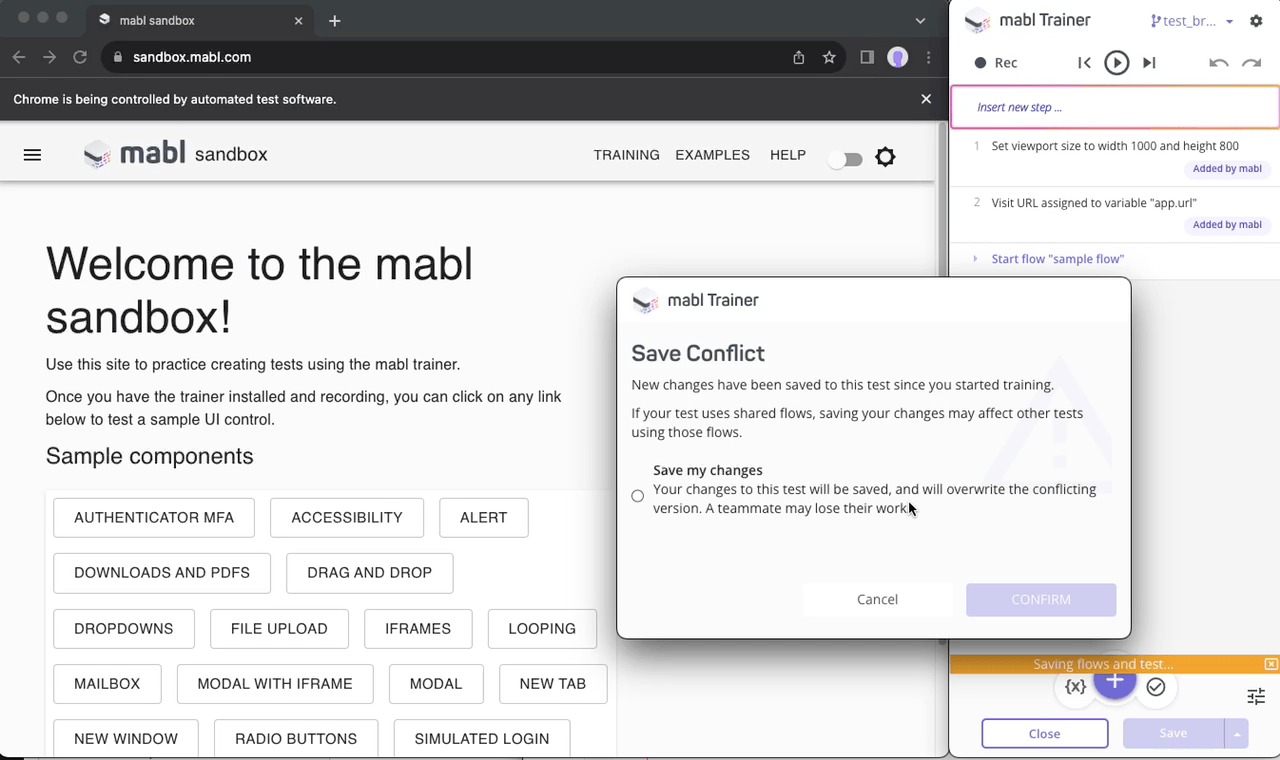Open the RADIO BUTTONS component
Viewport: 1280px width, 760px height.
(296, 738)
